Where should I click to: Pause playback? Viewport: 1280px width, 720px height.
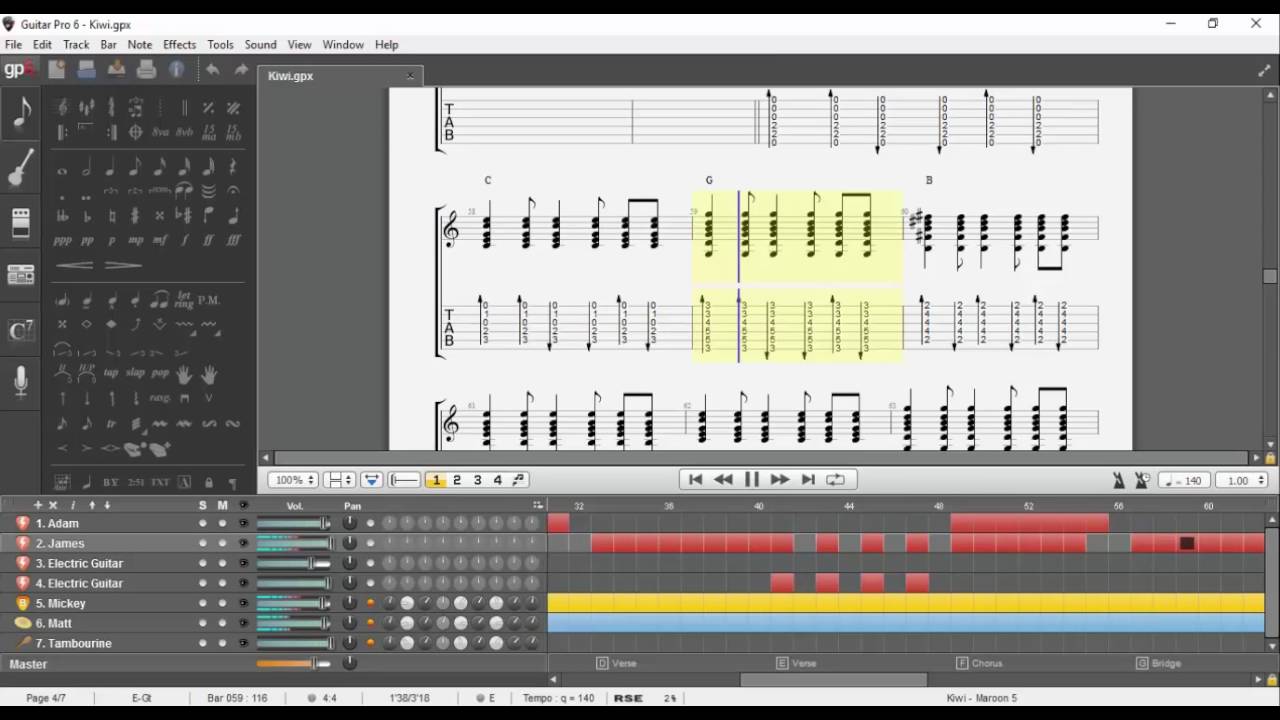(x=751, y=480)
